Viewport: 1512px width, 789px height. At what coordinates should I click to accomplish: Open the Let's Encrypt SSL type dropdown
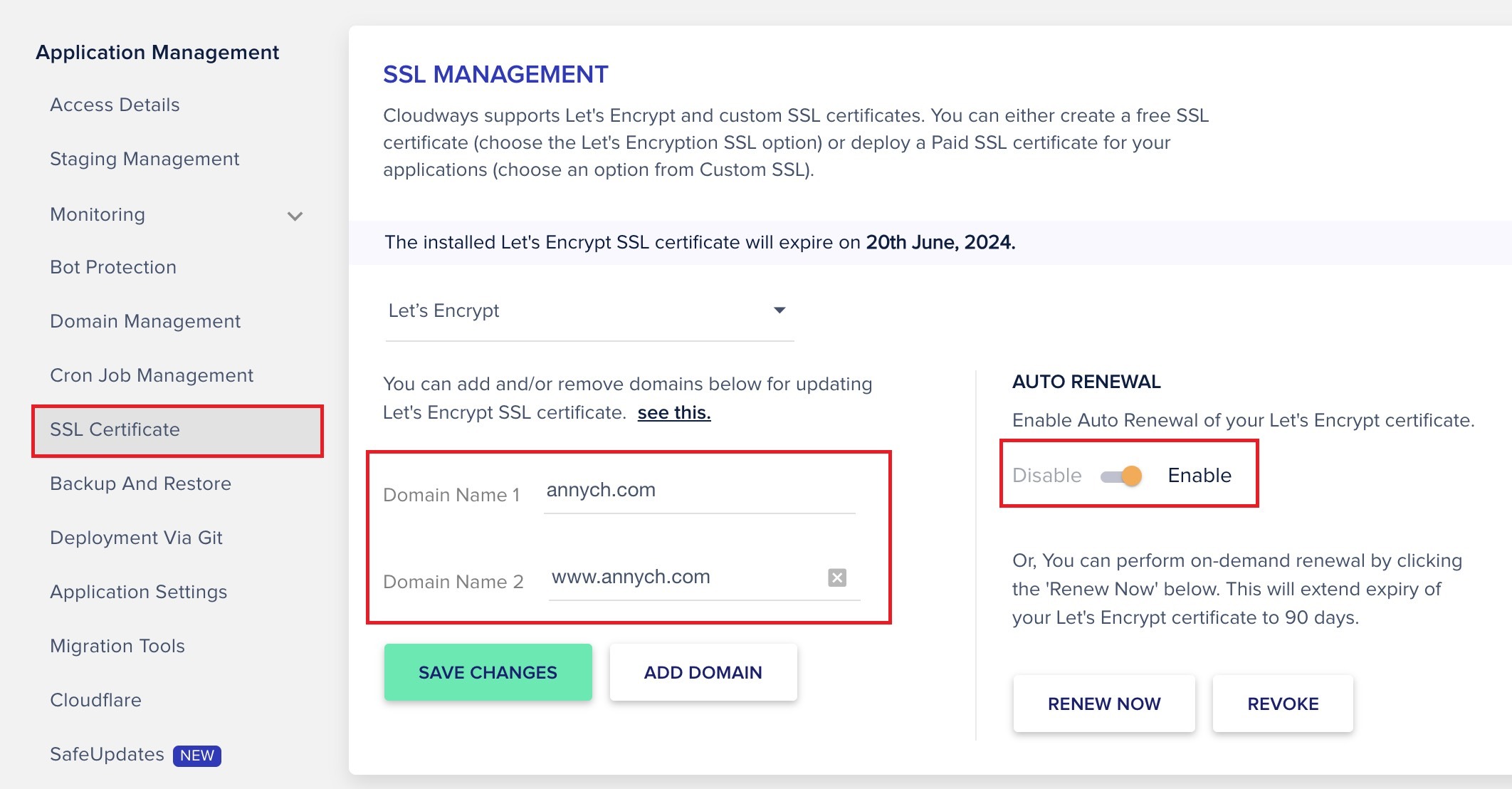(x=589, y=310)
